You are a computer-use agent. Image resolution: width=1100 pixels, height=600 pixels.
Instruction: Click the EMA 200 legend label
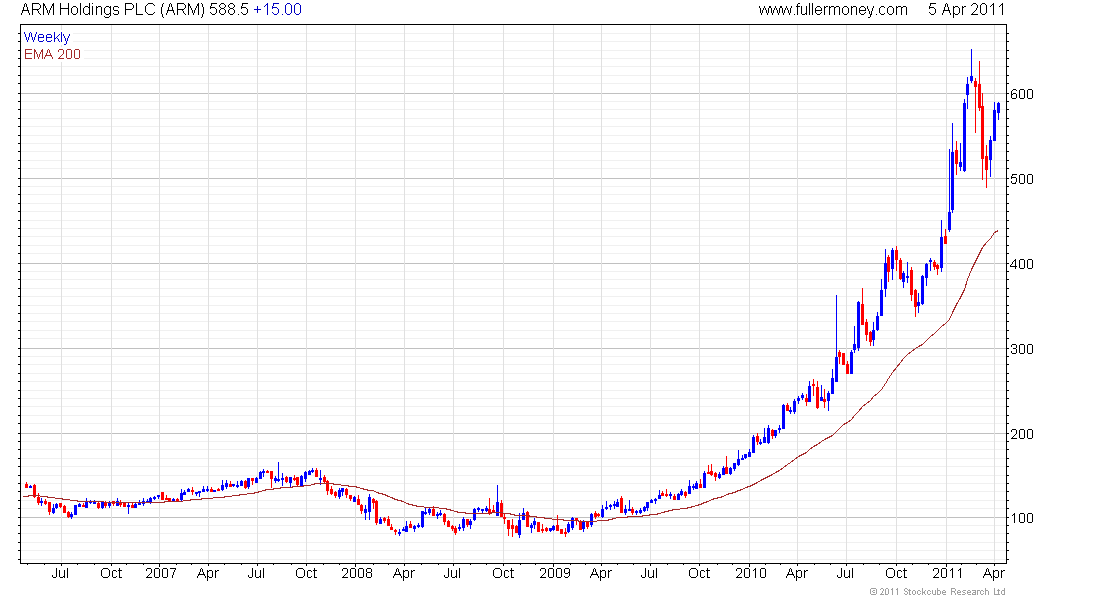point(52,54)
